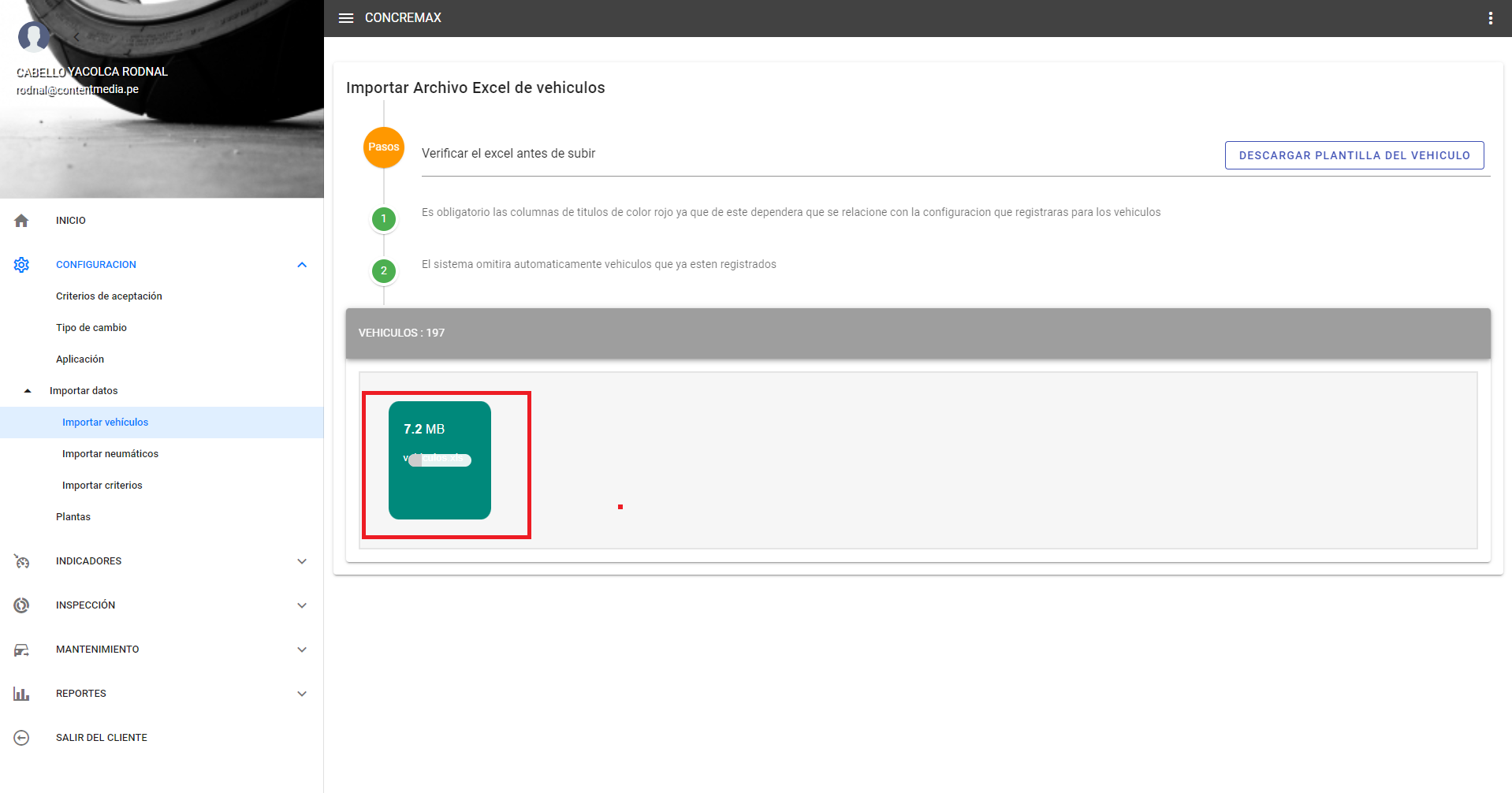
Task: Open Importar neumáticos menu item
Action: (x=110, y=454)
